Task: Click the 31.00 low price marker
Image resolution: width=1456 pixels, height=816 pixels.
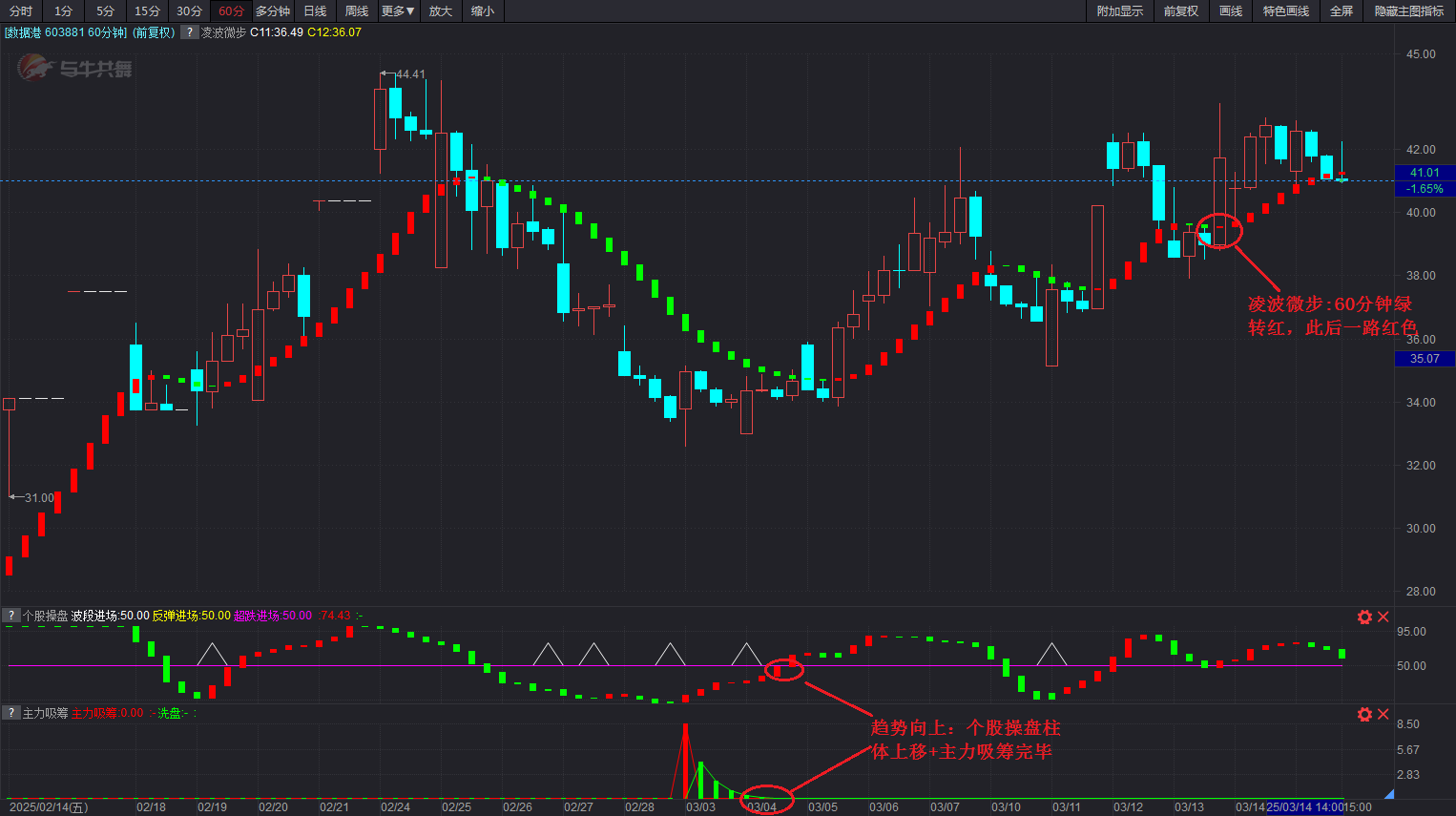Action: point(39,498)
